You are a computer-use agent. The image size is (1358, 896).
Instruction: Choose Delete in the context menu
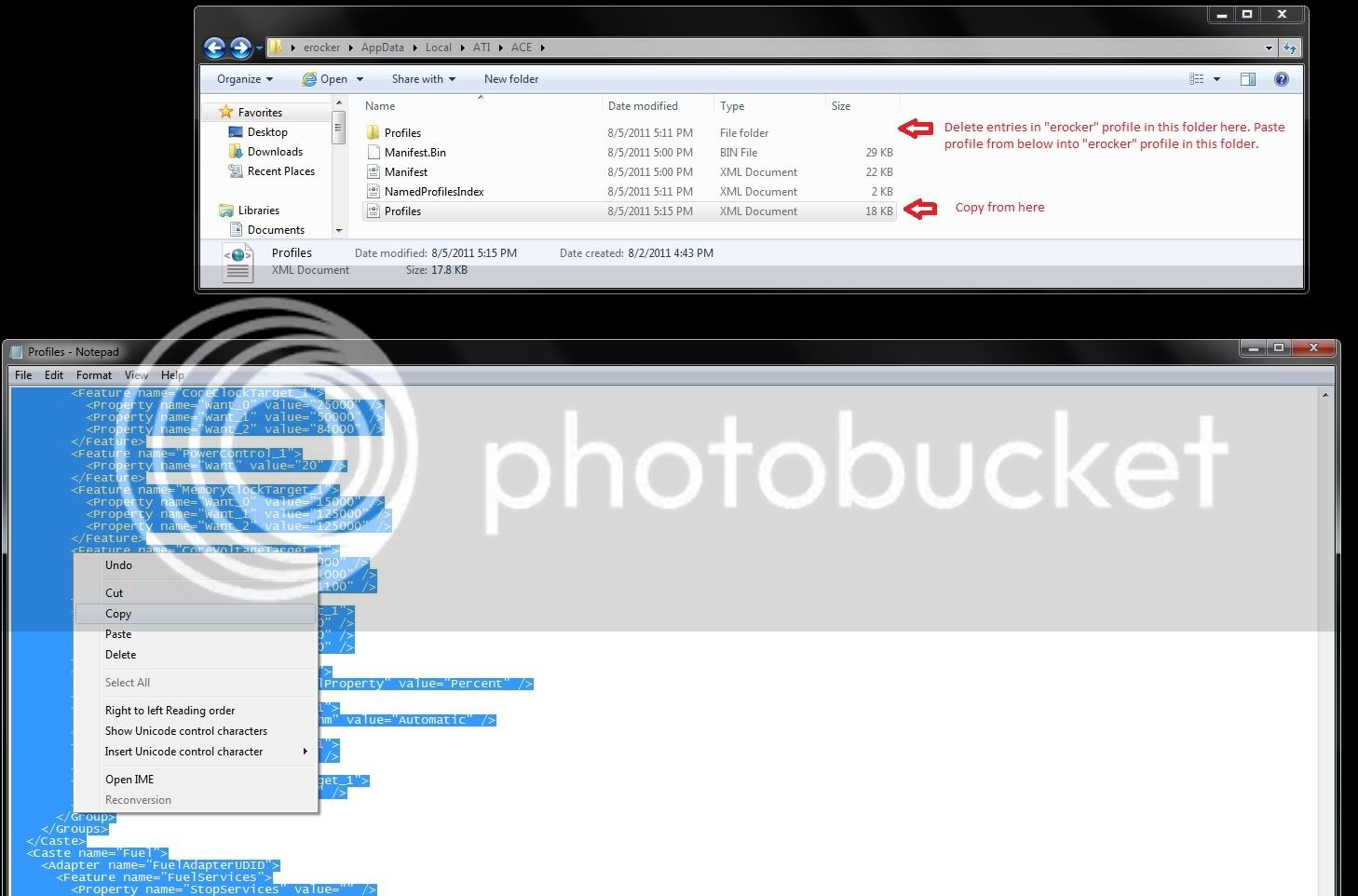point(196,655)
